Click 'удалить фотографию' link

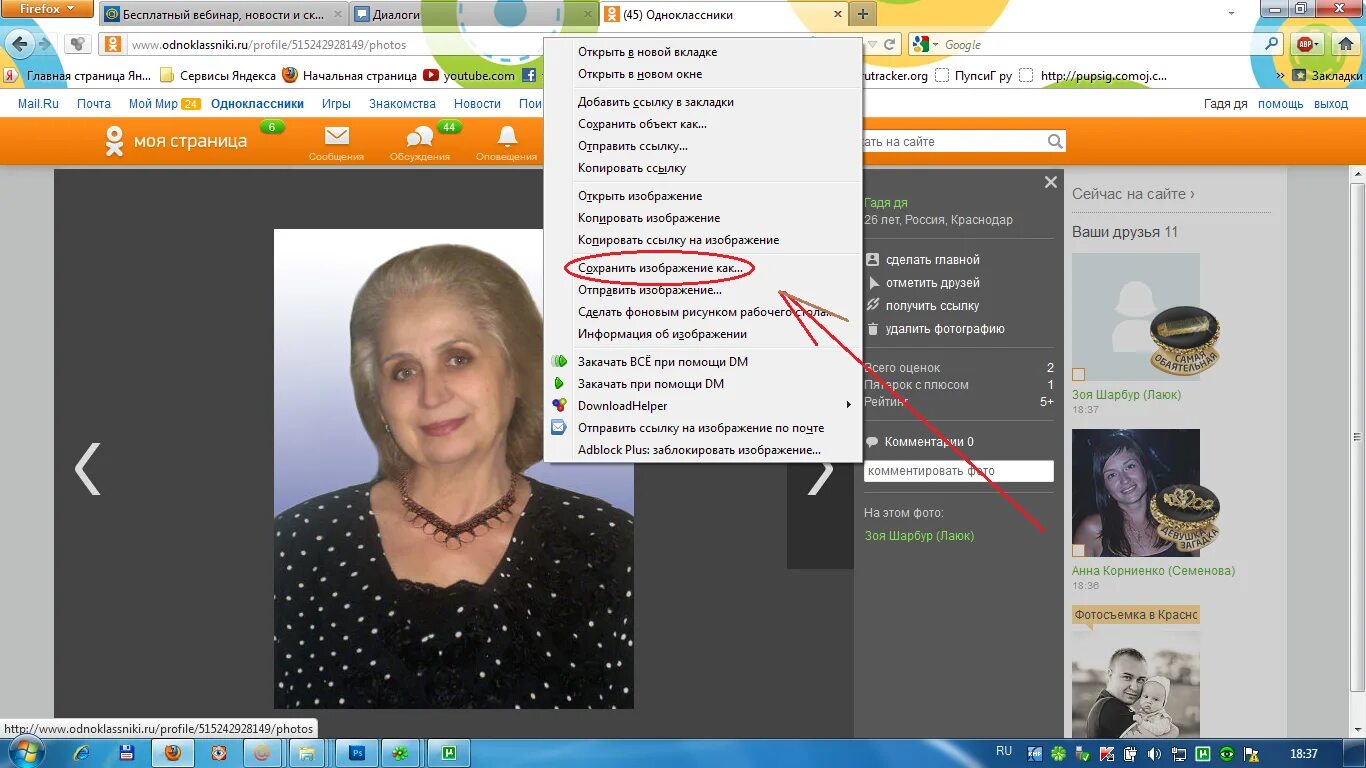click(x=945, y=329)
